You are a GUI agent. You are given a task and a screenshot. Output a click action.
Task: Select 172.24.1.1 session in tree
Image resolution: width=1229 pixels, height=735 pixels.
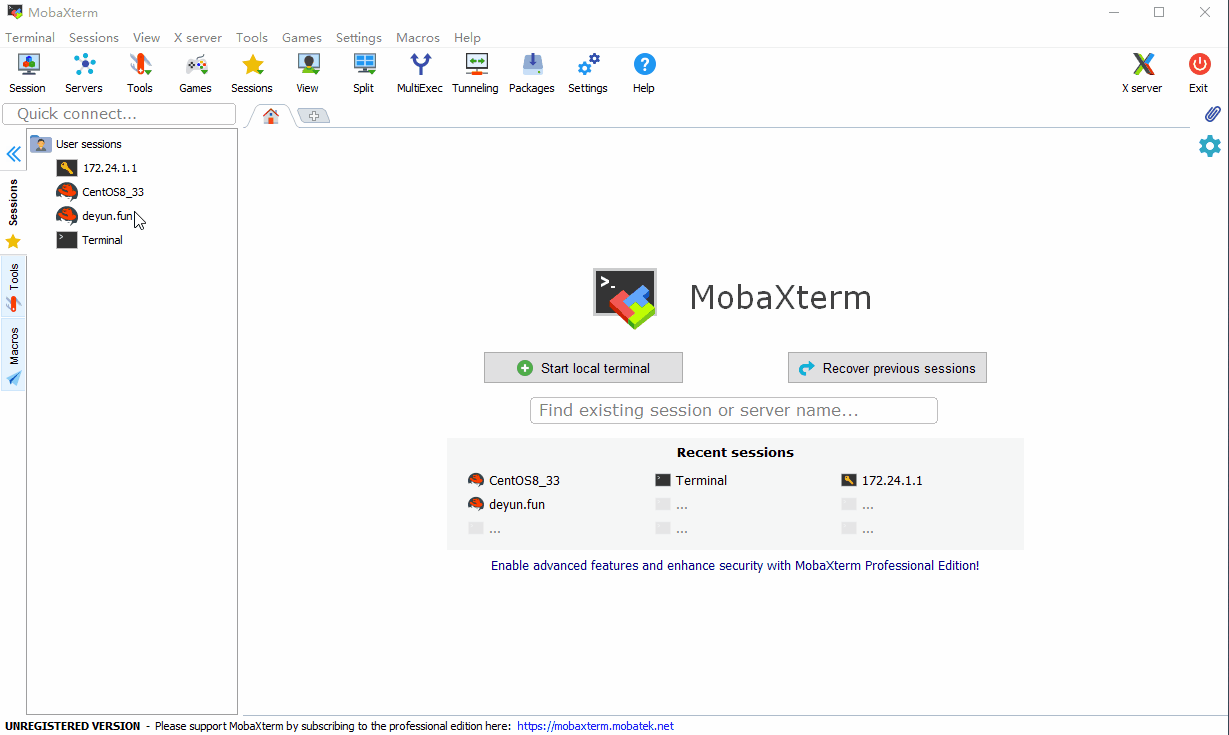point(97,168)
